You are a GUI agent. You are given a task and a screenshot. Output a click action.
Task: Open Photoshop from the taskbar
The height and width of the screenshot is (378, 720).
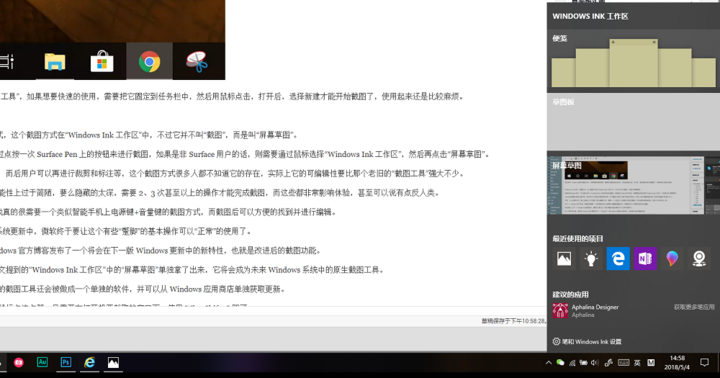pos(66,362)
